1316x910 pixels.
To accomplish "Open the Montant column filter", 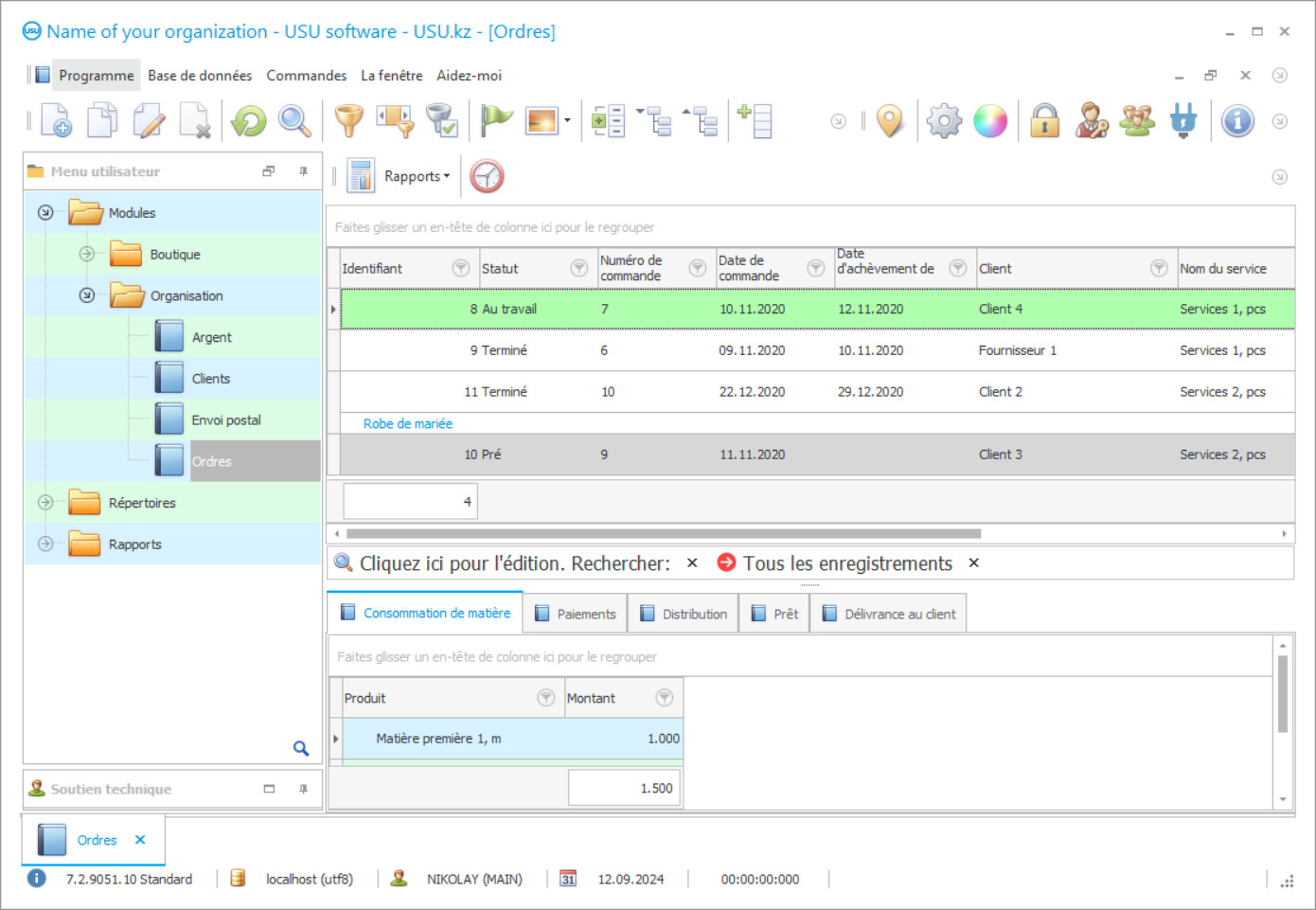I will tap(665, 698).
